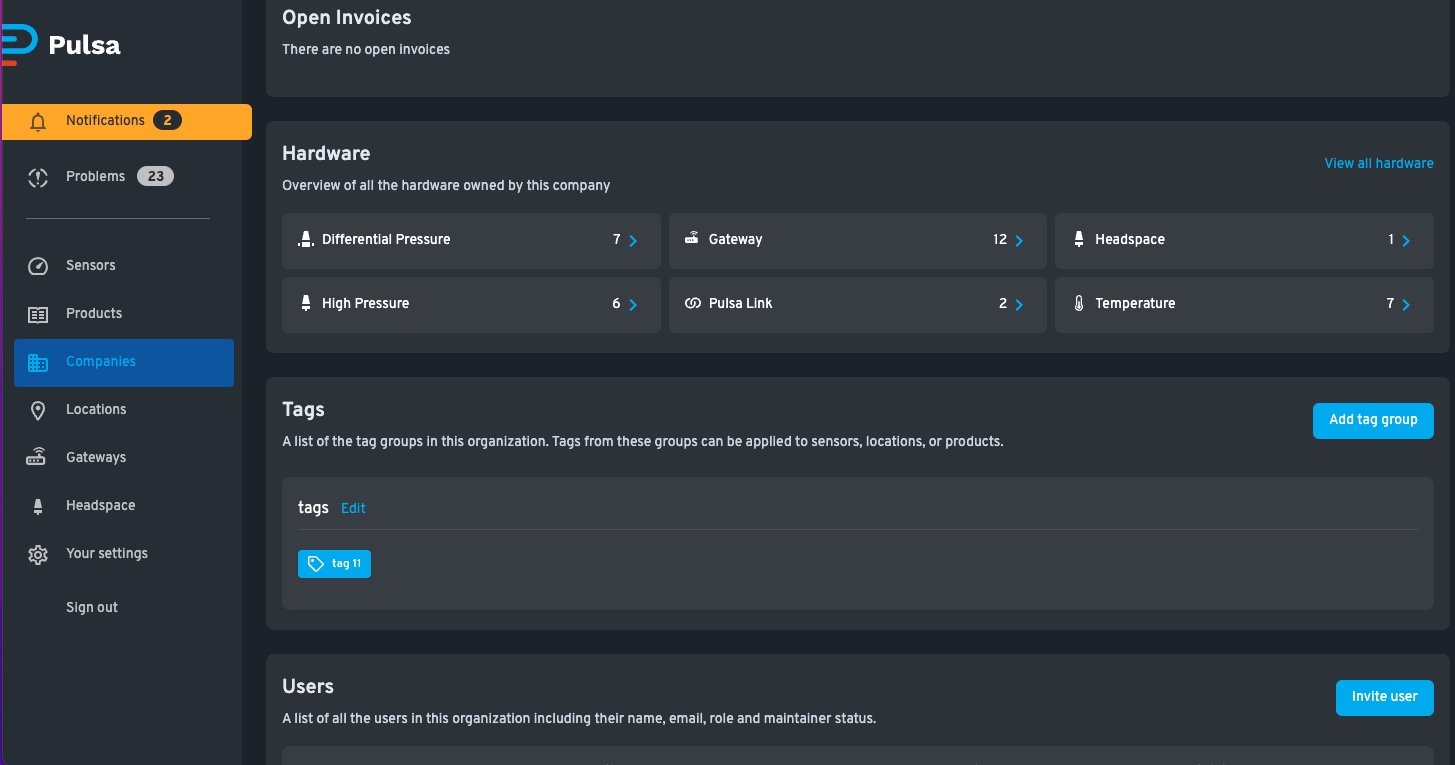The height and width of the screenshot is (765, 1455).
Task: Click the Differential Pressure sensor icon
Action: tap(306, 240)
